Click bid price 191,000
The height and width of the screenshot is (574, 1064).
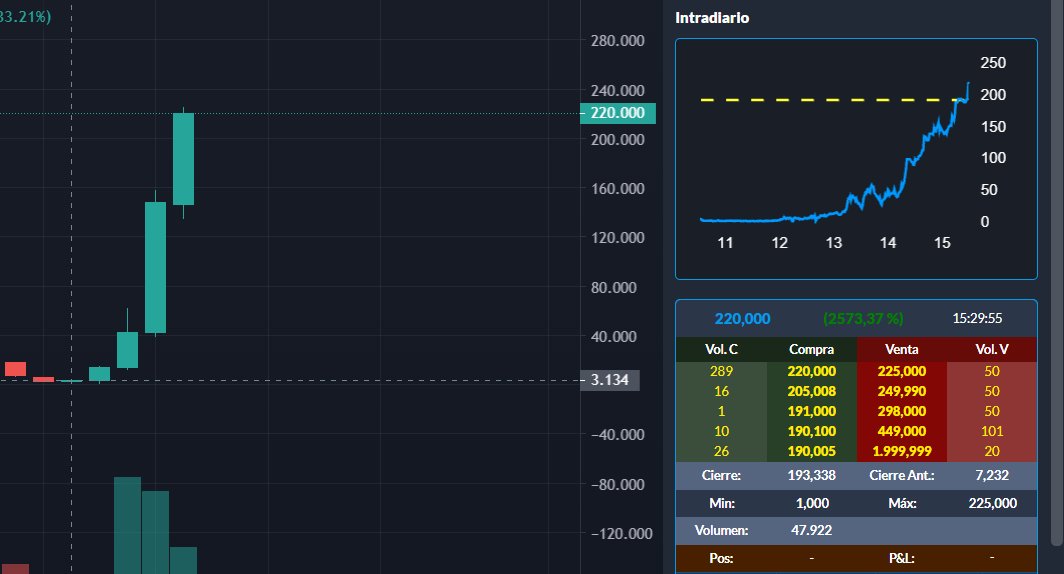[811, 411]
